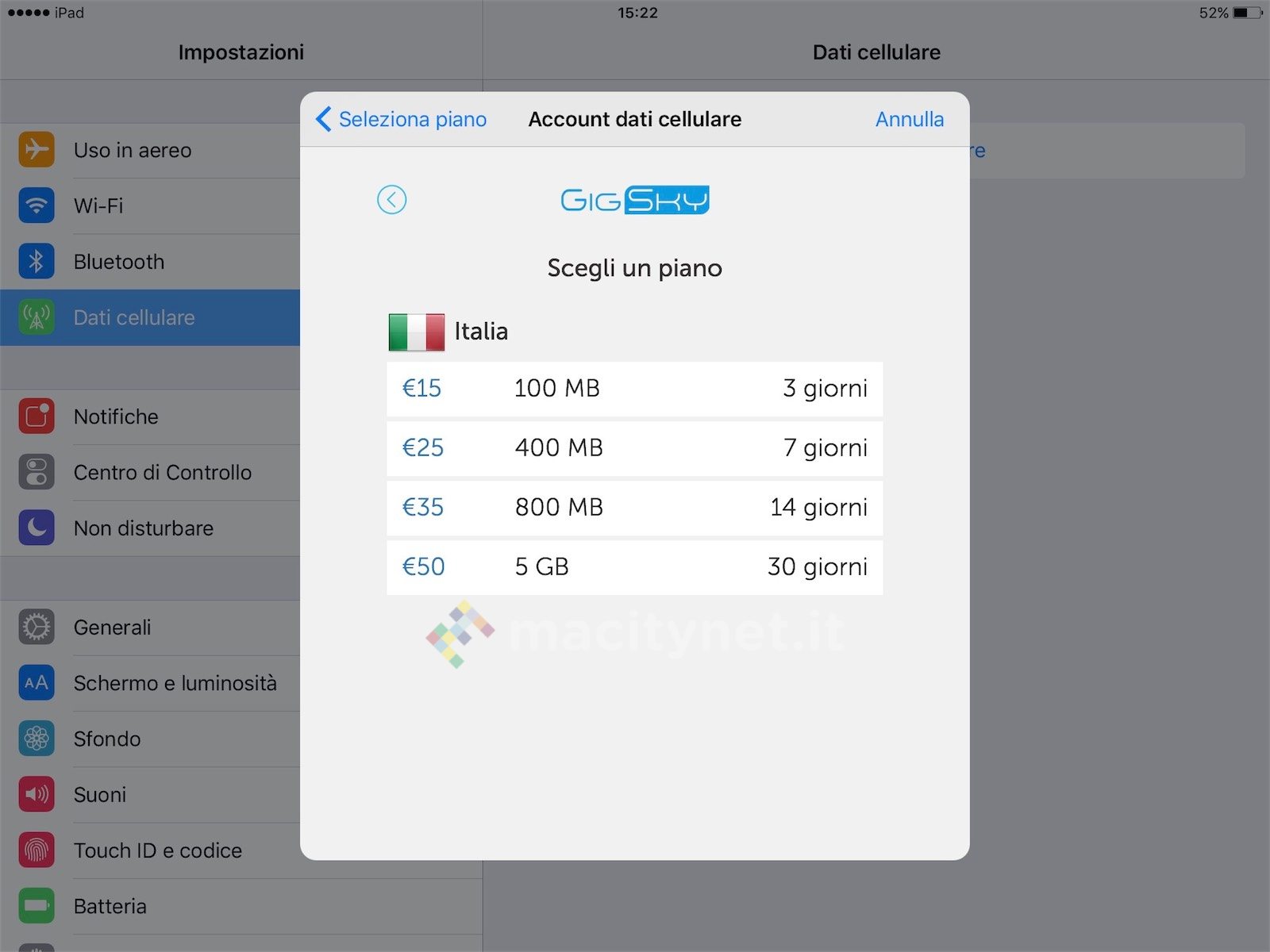Open Suoni settings in sidebar

[x=100, y=795]
